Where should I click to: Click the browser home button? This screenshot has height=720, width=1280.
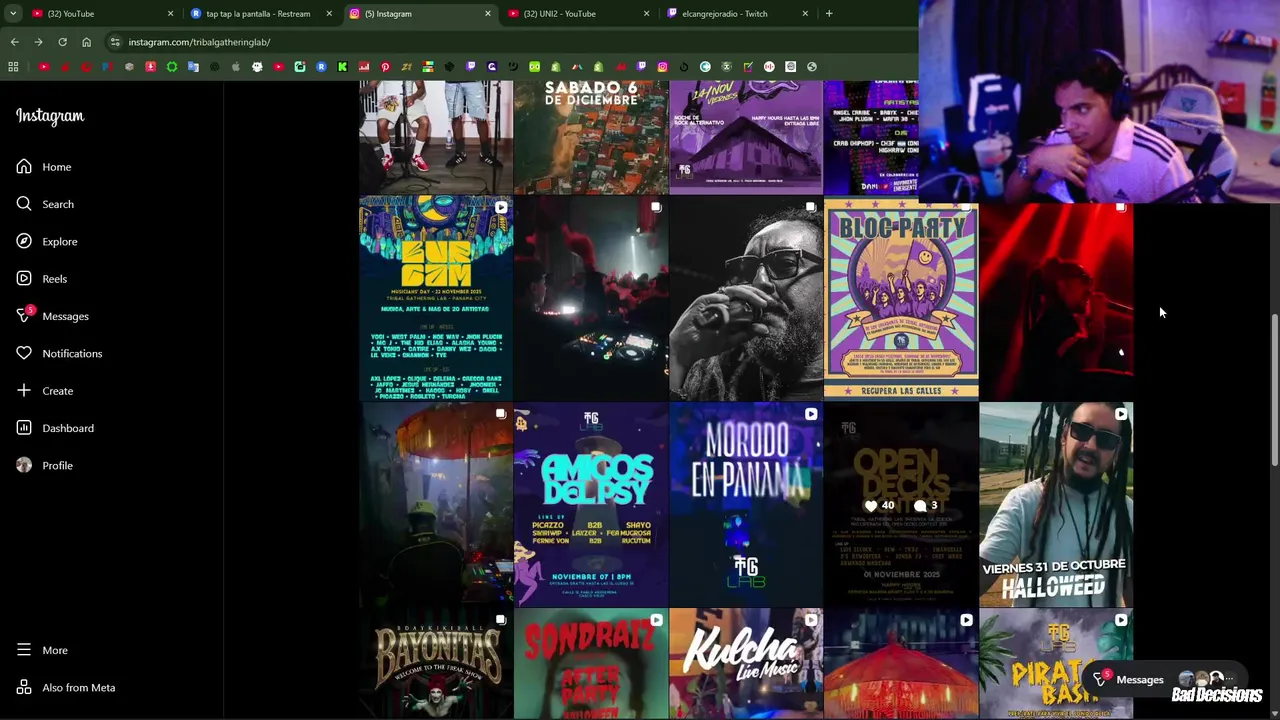(86, 42)
